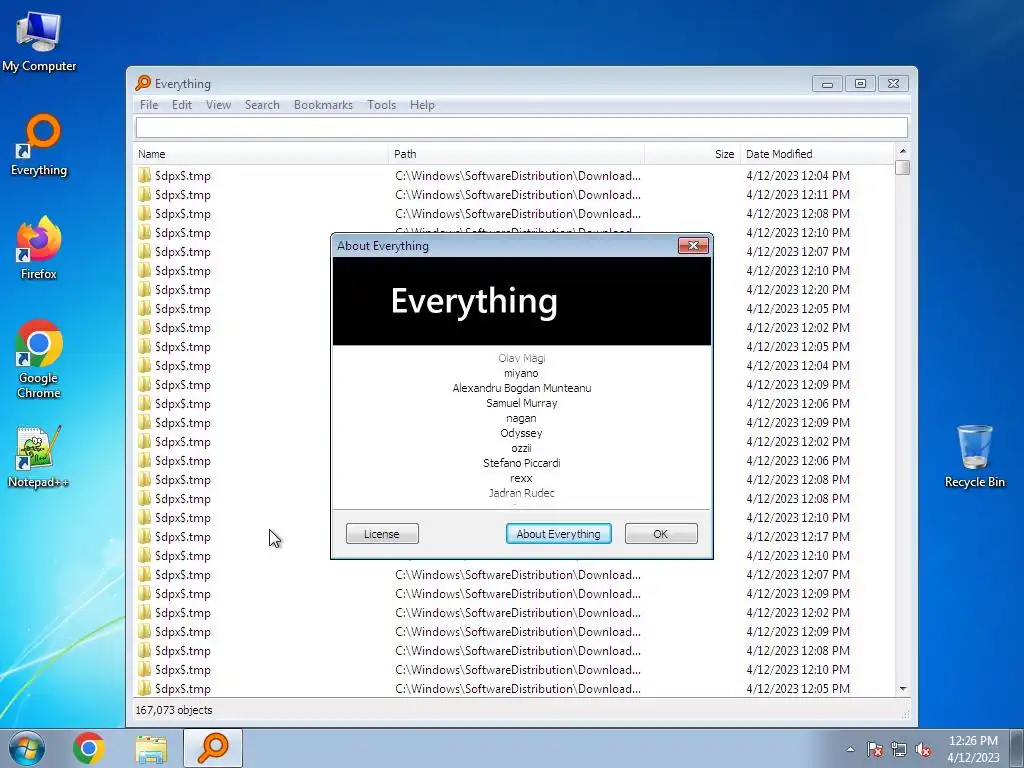1024x768 pixels.
Task: Open File Explorer from the taskbar
Action: [151, 748]
